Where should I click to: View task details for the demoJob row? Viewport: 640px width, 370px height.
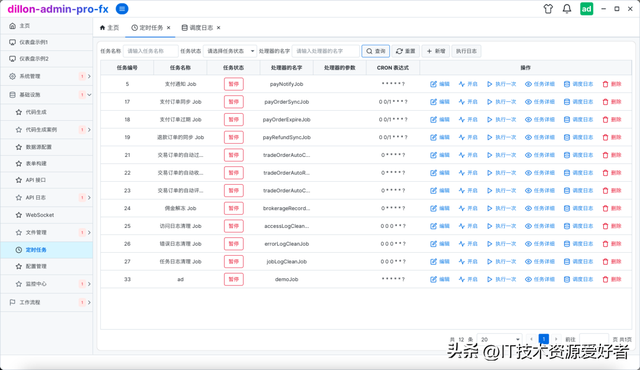point(540,279)
